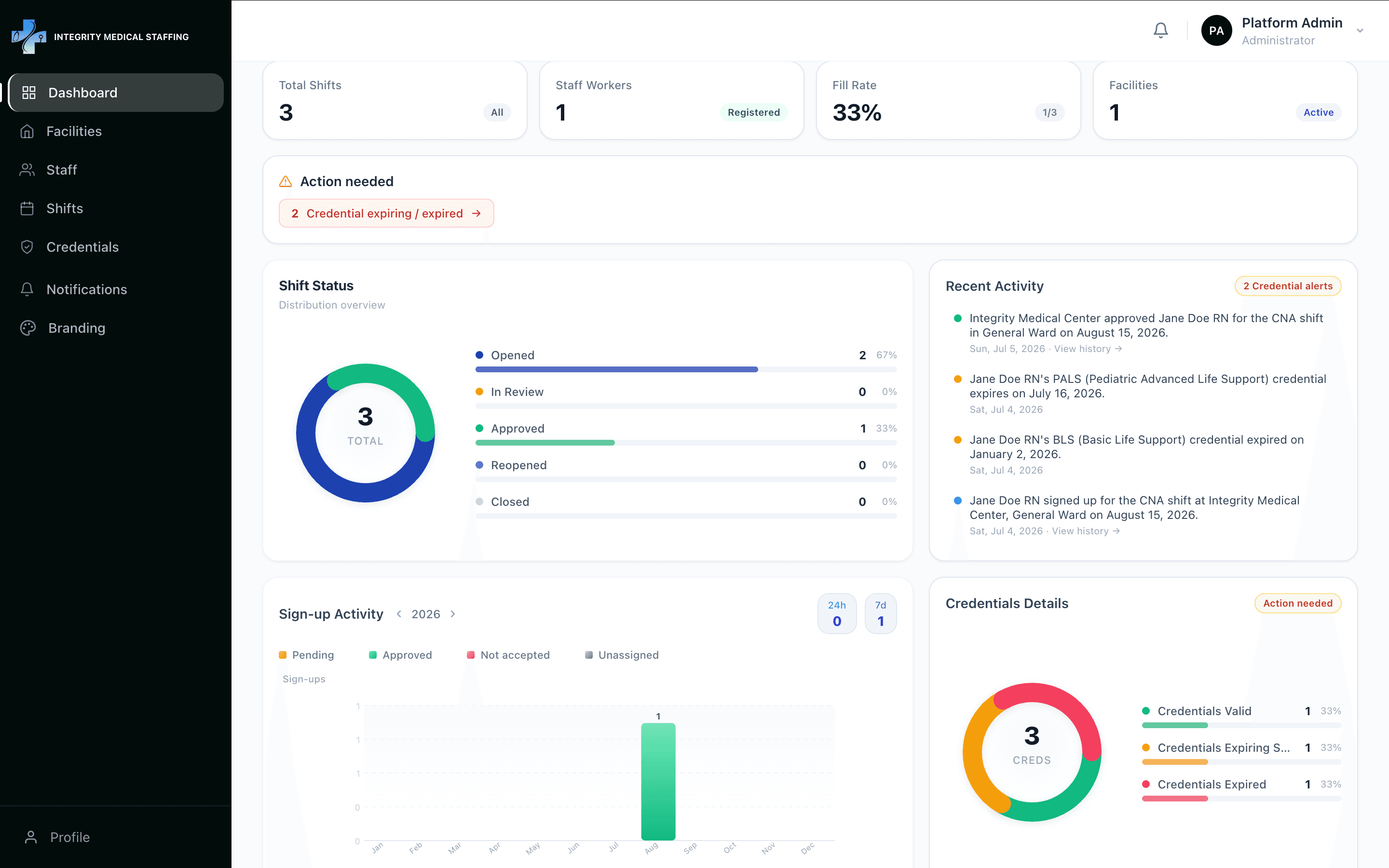The height and width of the screenshot is (868, 1389).
Task: Open the Branding menu item
Action: [x=117, y=328]
